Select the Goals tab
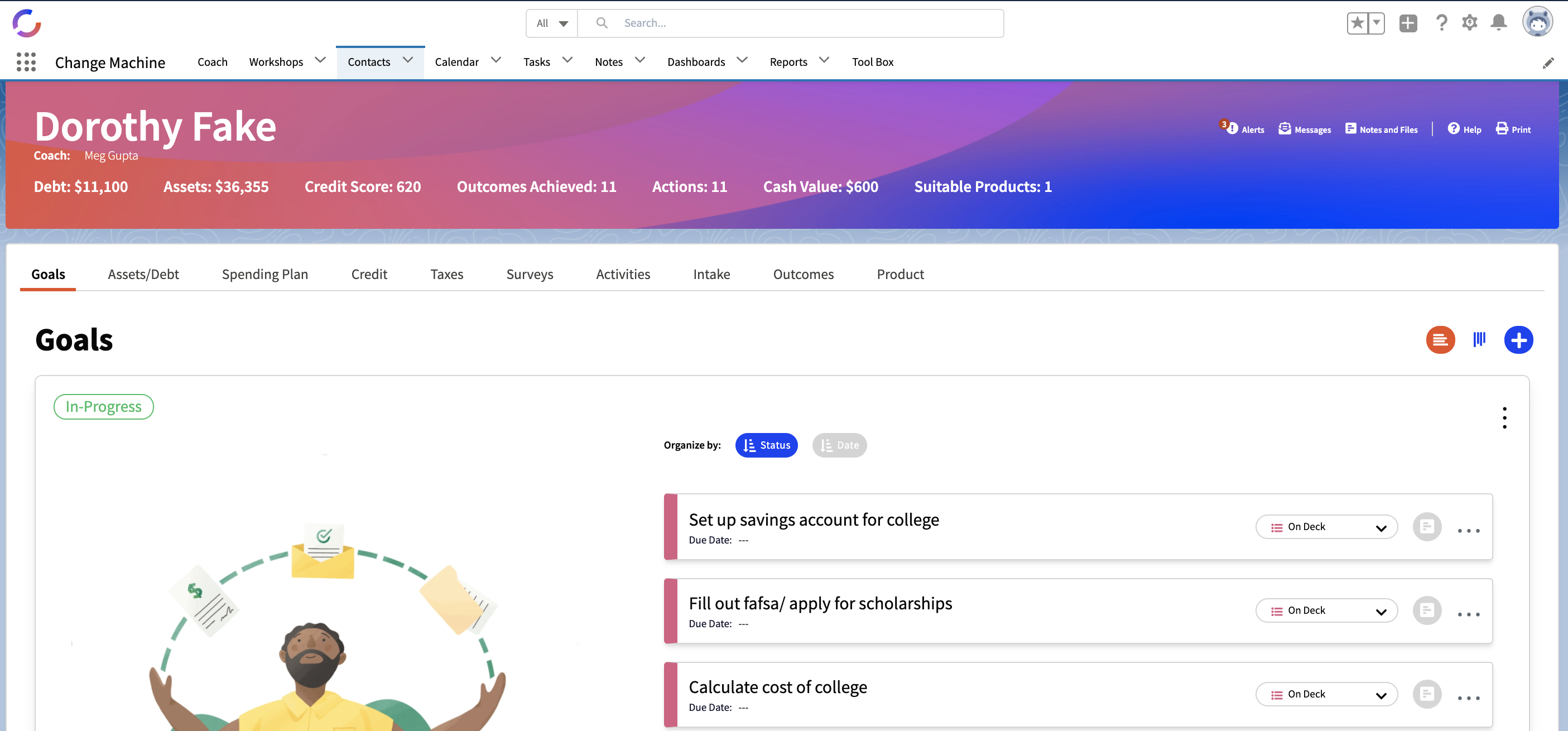 point(48,274)
